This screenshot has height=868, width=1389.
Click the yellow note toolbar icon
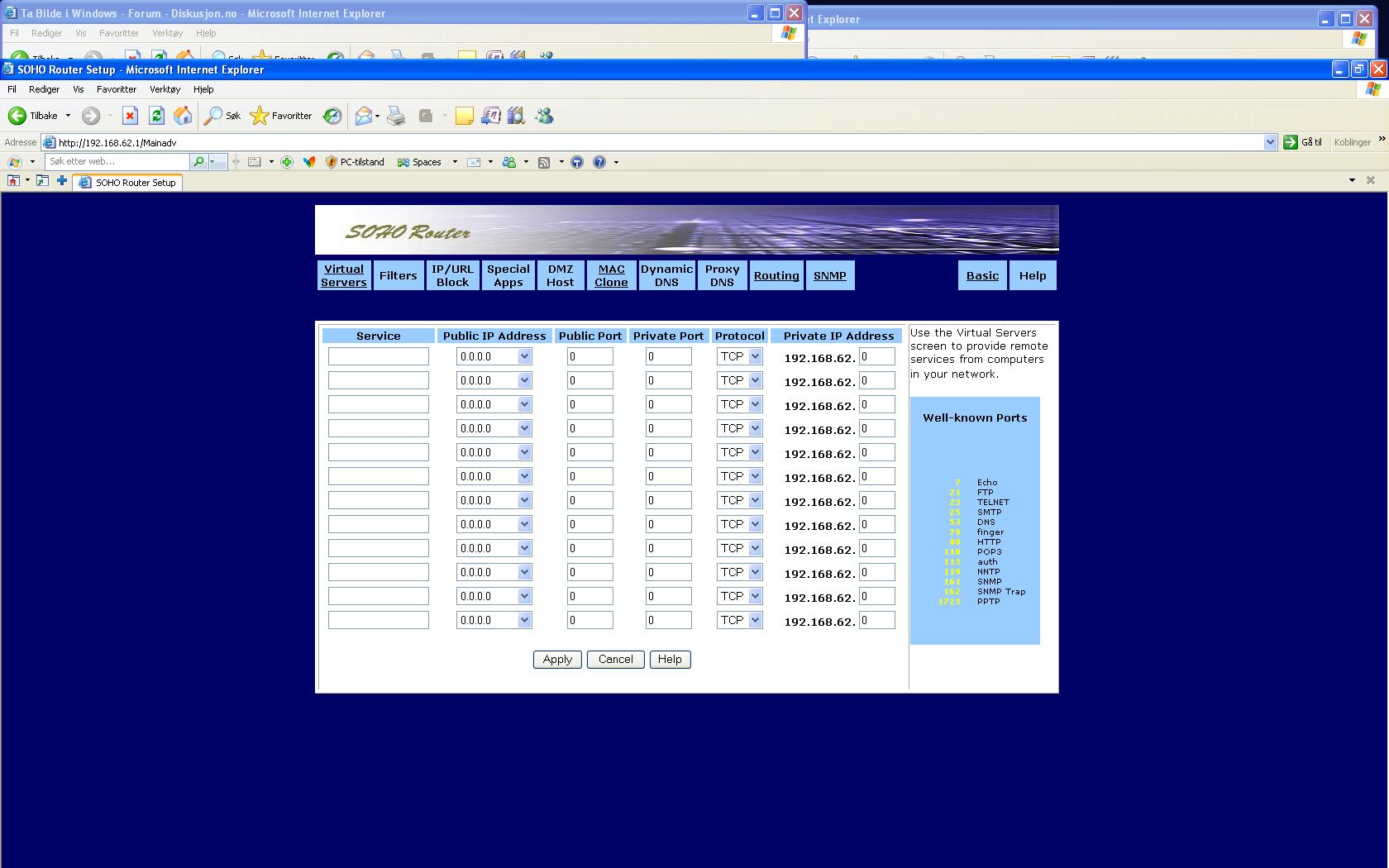coord(465,116)
